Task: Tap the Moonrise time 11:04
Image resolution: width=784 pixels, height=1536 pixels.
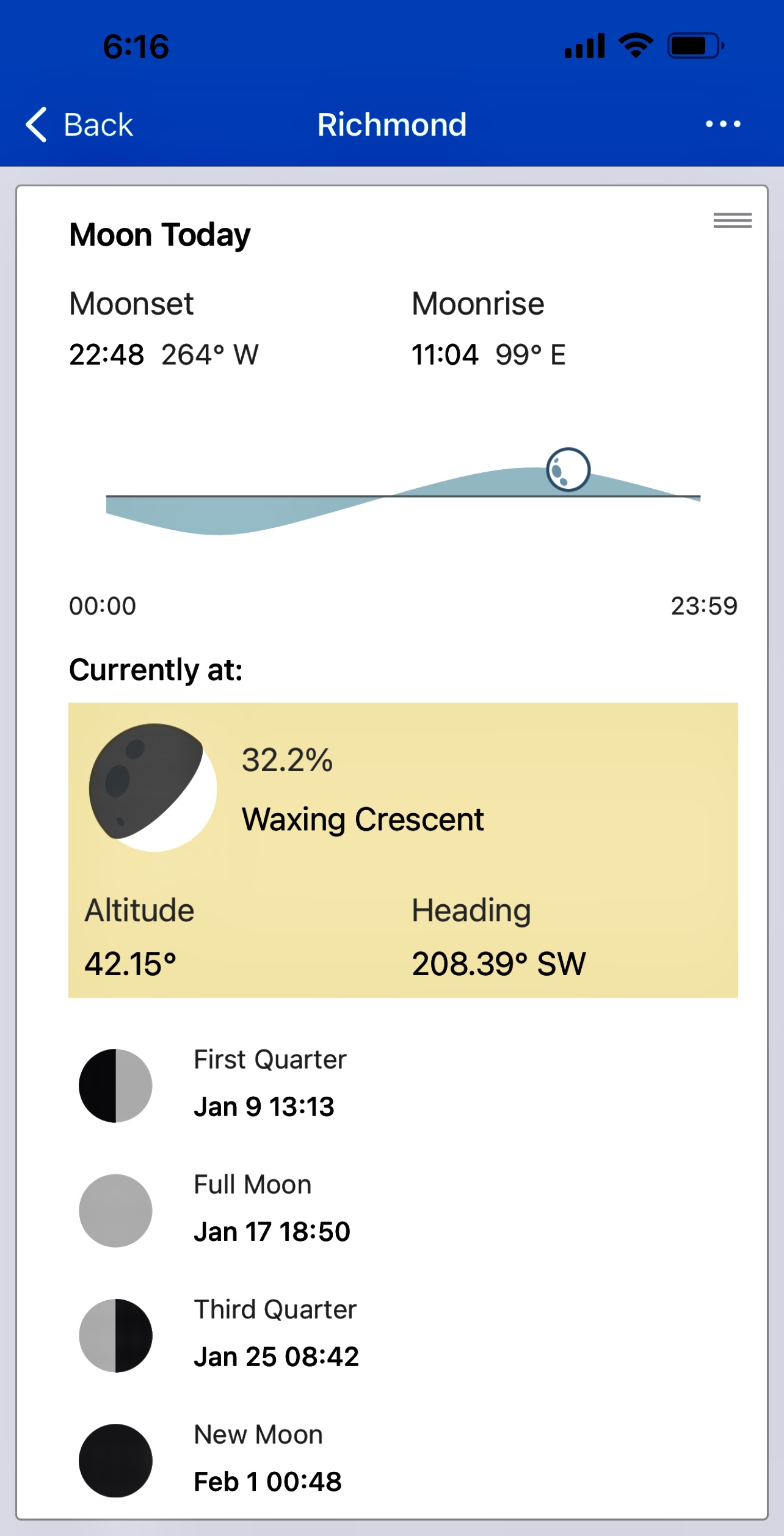Action: [445, 354]
